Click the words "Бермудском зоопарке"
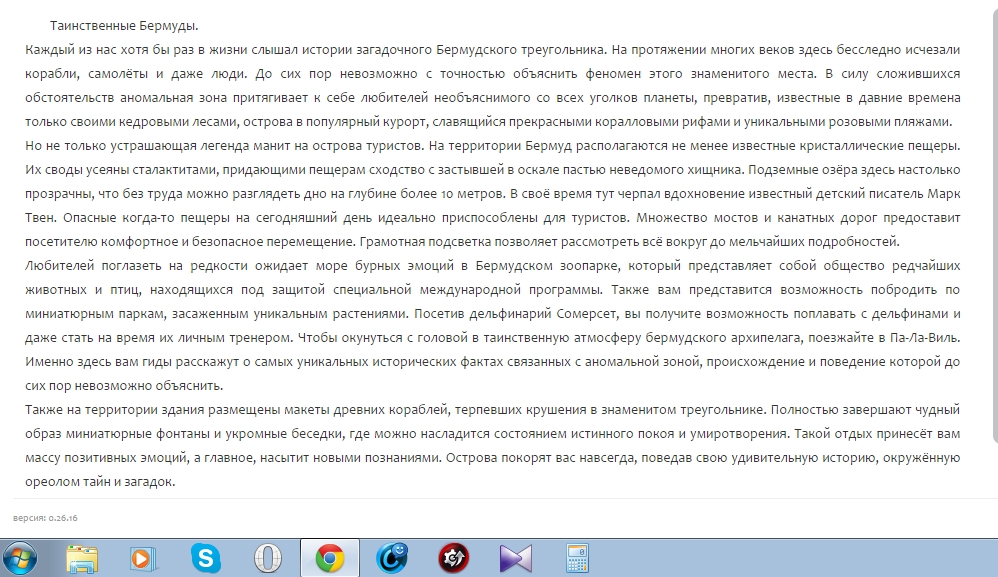This screenshot has width=998, height=577. (547, 266)
